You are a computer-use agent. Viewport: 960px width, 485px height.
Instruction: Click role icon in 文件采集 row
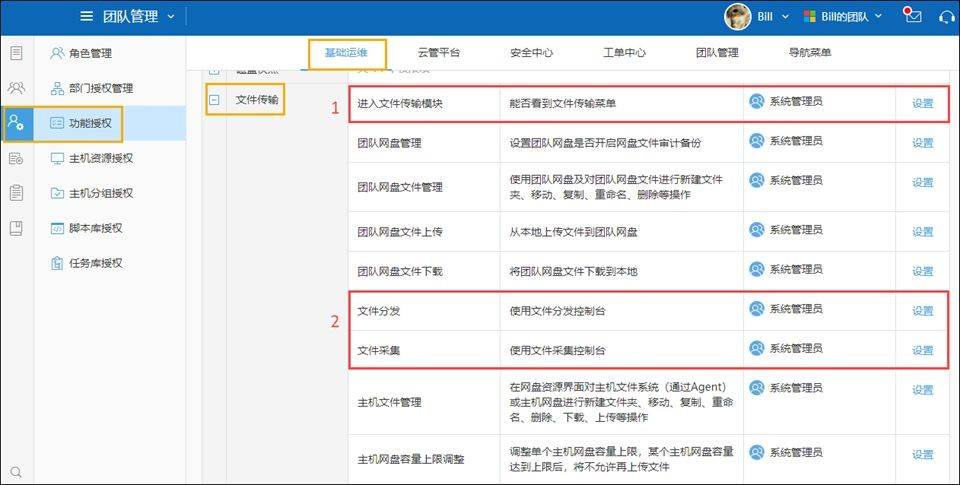click(757, 348)
